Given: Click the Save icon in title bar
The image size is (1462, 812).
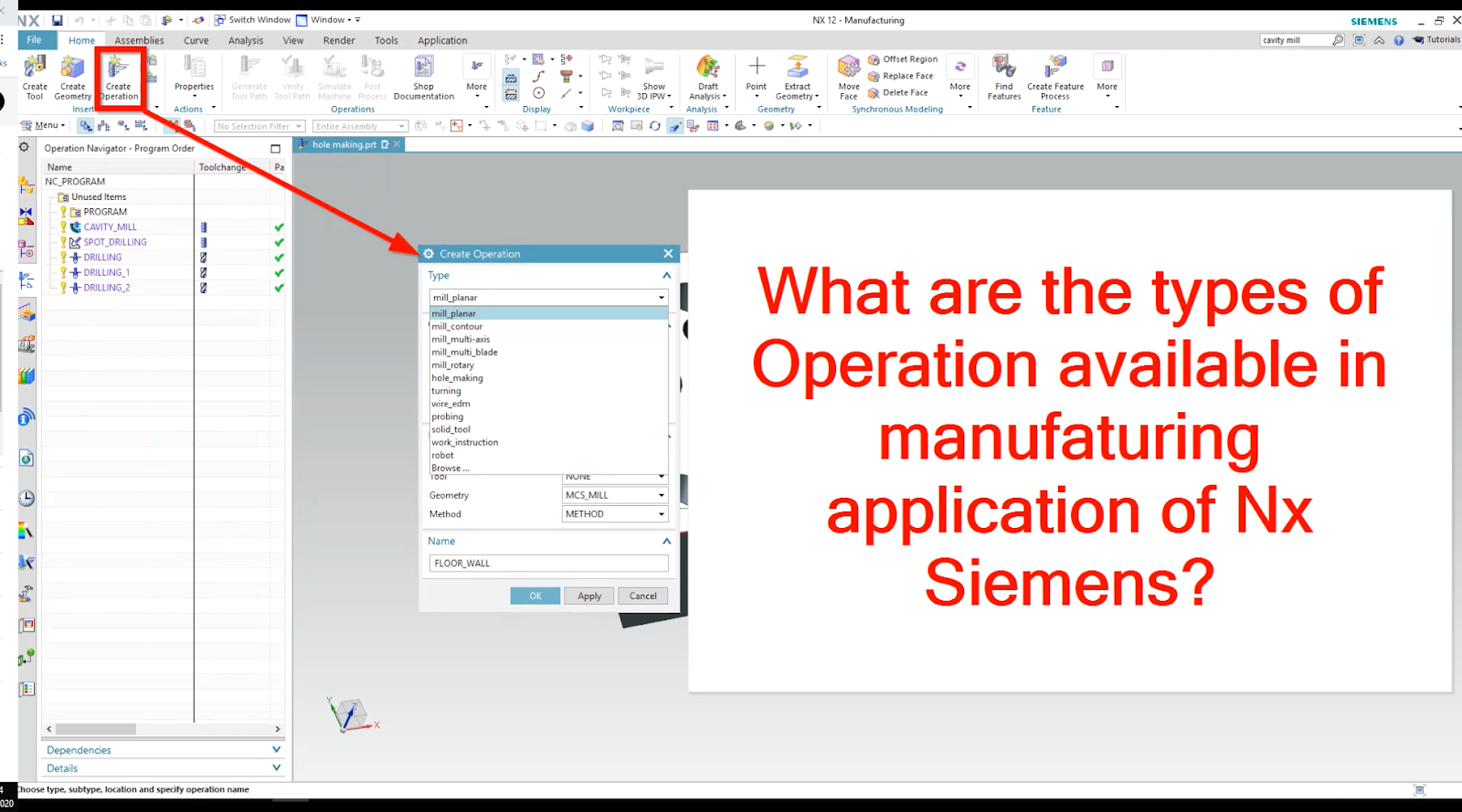Looking at the screenshot, I should tap(58, 20).
